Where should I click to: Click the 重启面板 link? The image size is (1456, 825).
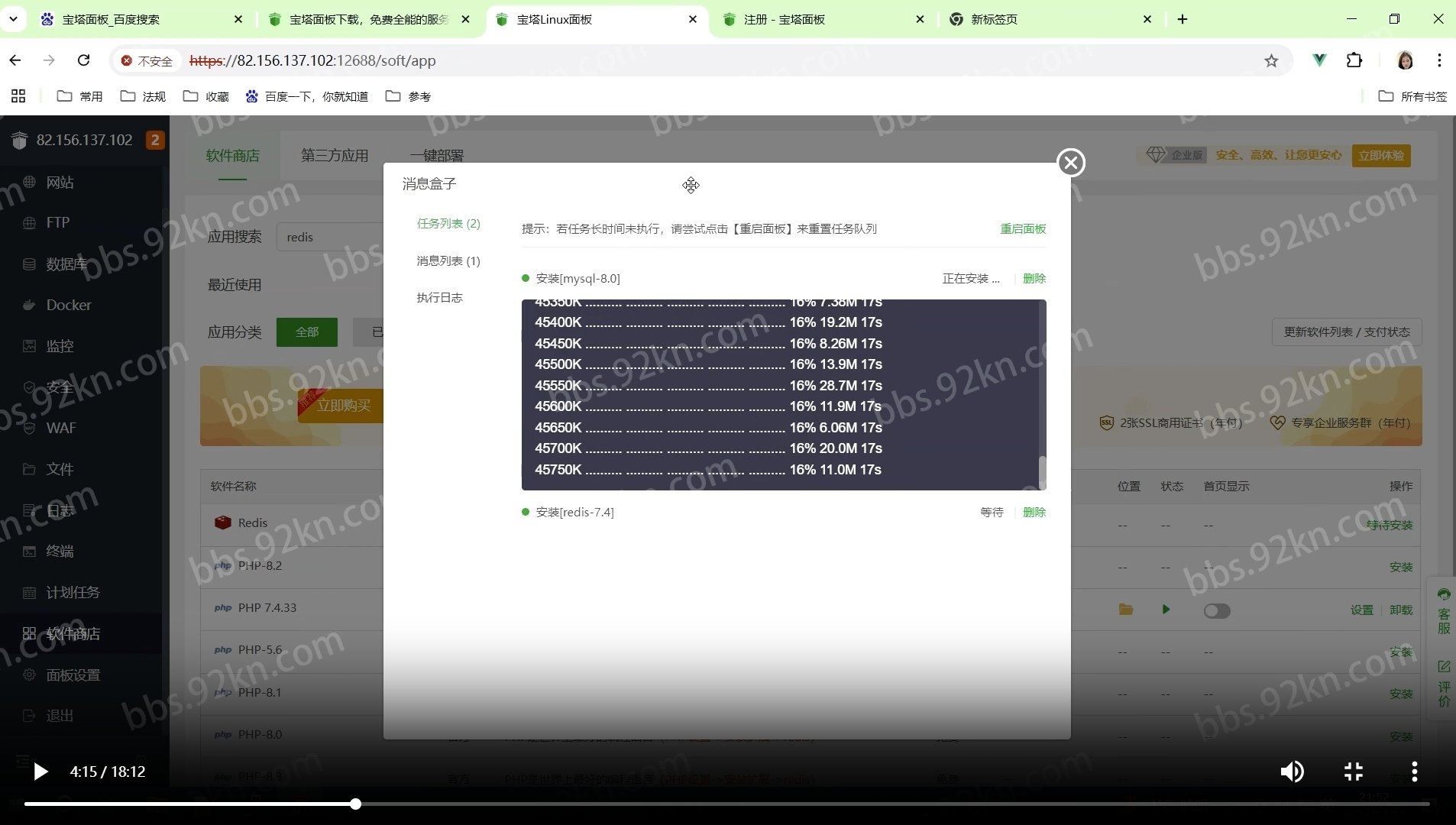1023,228
